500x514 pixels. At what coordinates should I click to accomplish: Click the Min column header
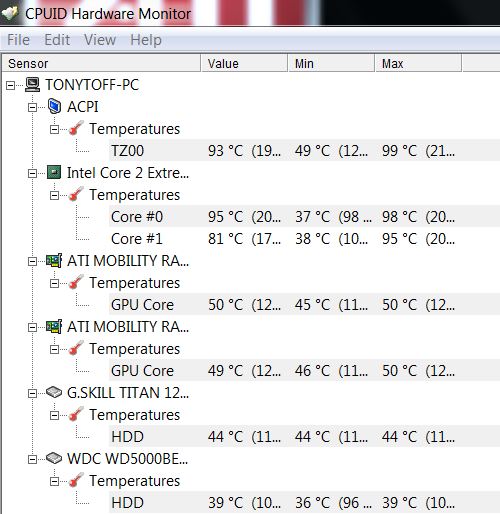[x=331, y=63]
